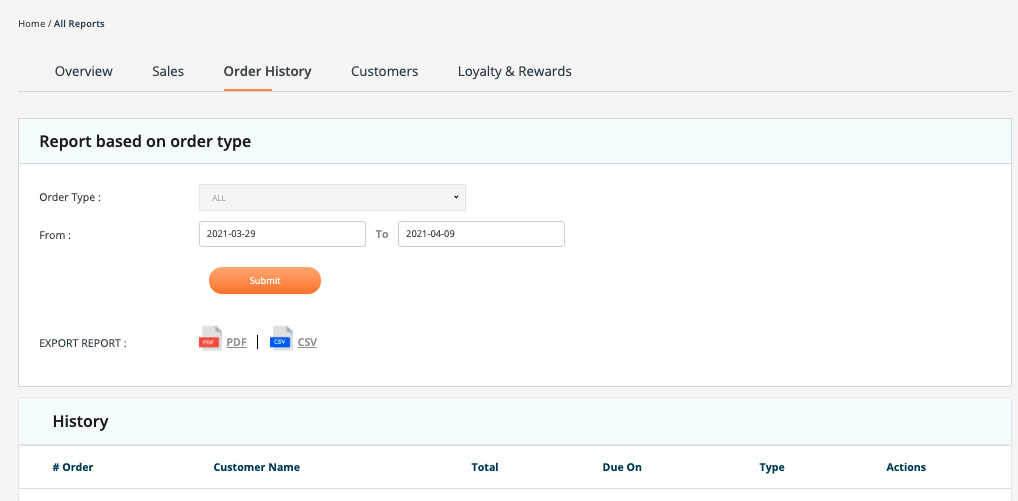Click the Actions column header
1018x501 pixels.
[x=906, y=467]
